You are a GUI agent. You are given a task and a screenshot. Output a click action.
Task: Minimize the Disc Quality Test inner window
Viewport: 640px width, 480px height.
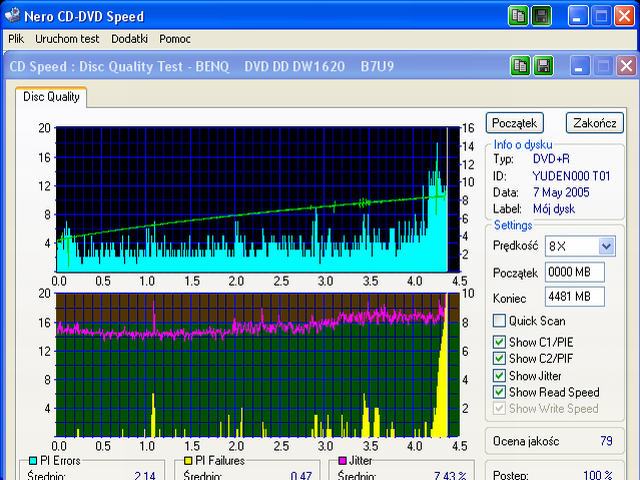tap(579, 66)
